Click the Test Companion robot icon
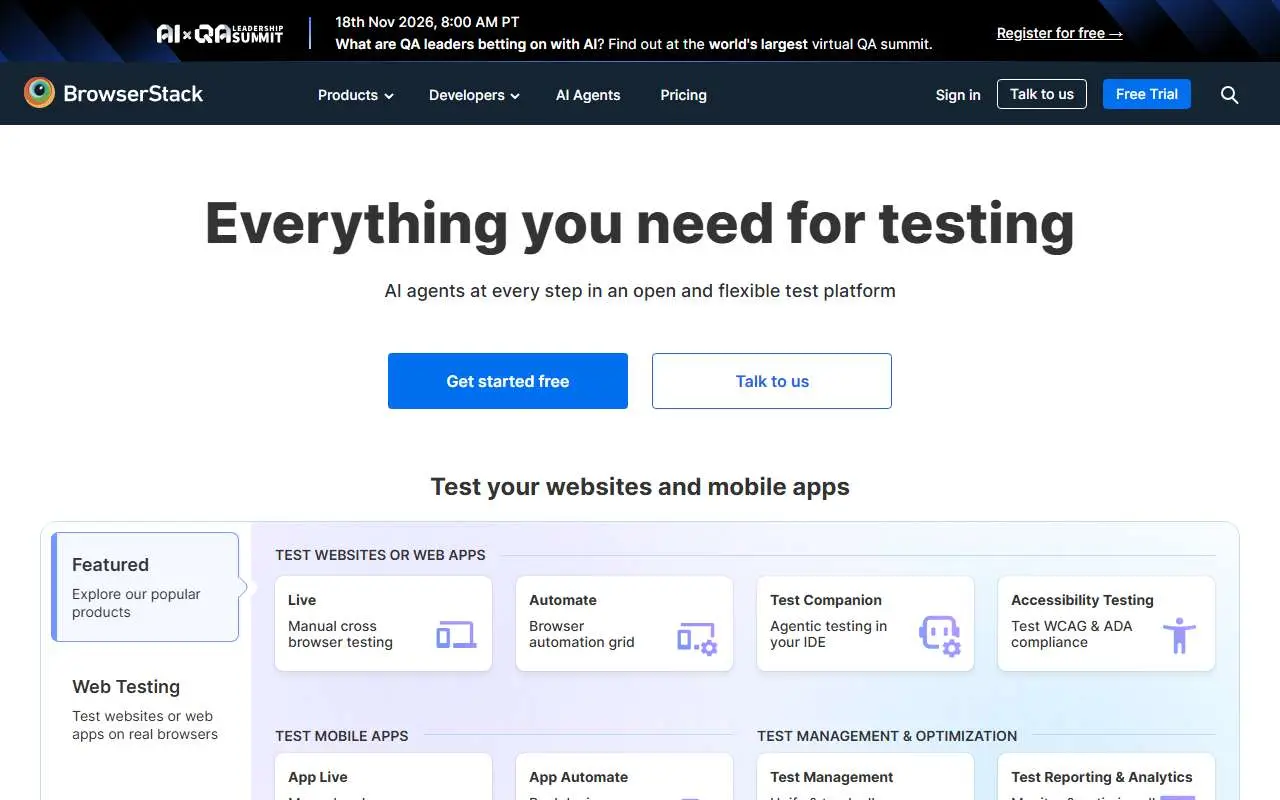This screenshot has height=800, width=1280. click(940, 636)
